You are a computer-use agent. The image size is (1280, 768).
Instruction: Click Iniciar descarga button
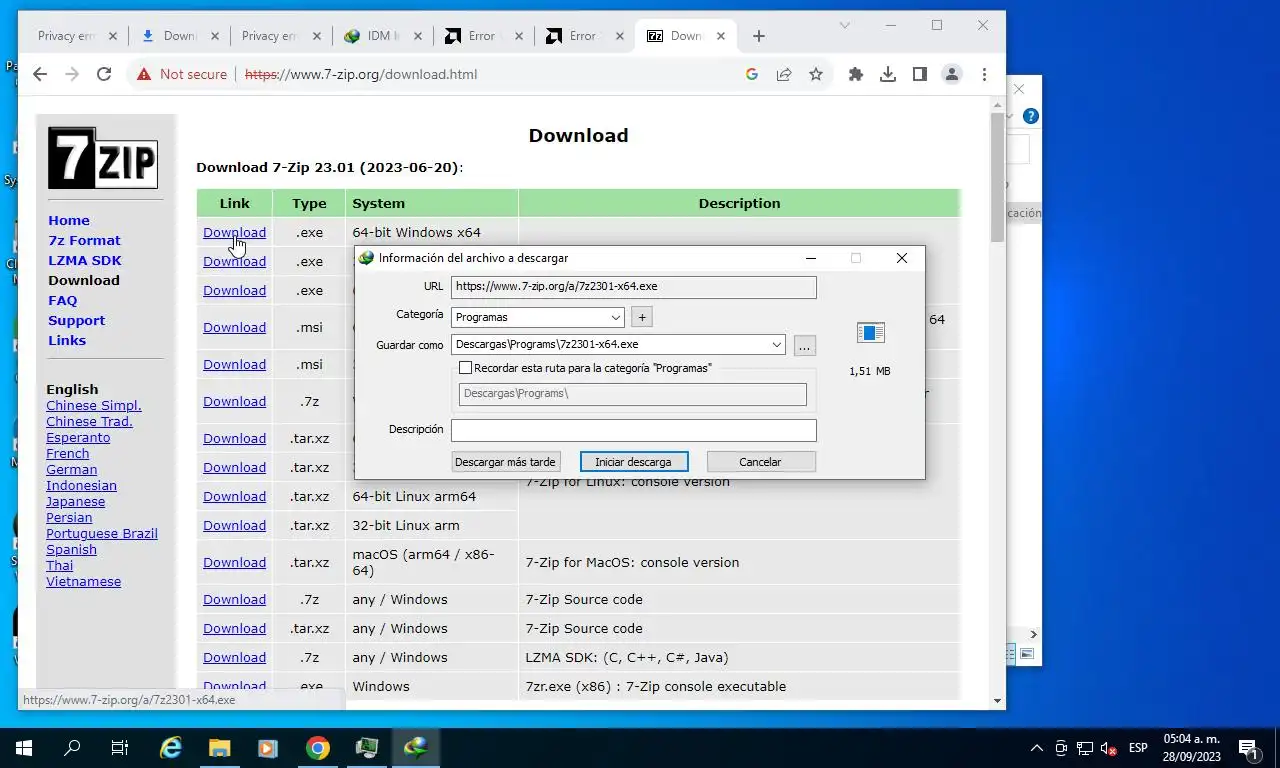point(633,462)
